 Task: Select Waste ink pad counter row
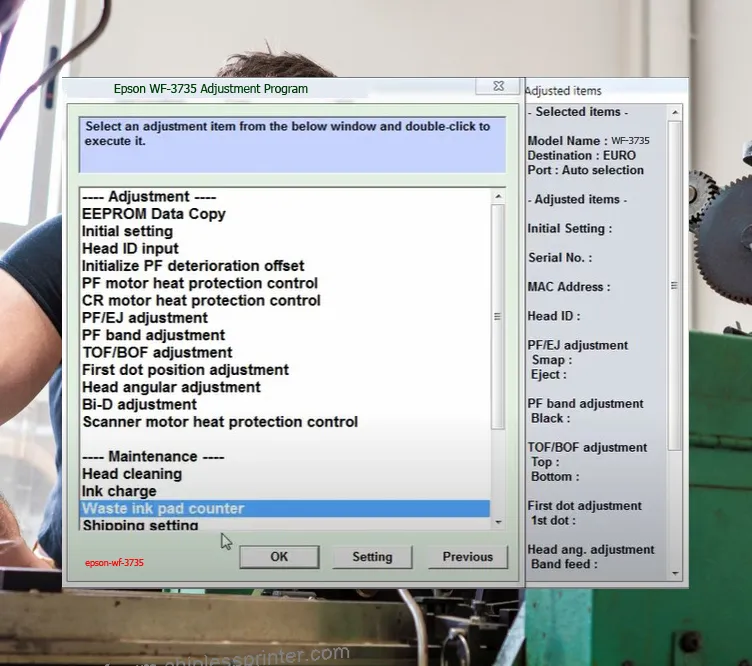click(285, 508)
